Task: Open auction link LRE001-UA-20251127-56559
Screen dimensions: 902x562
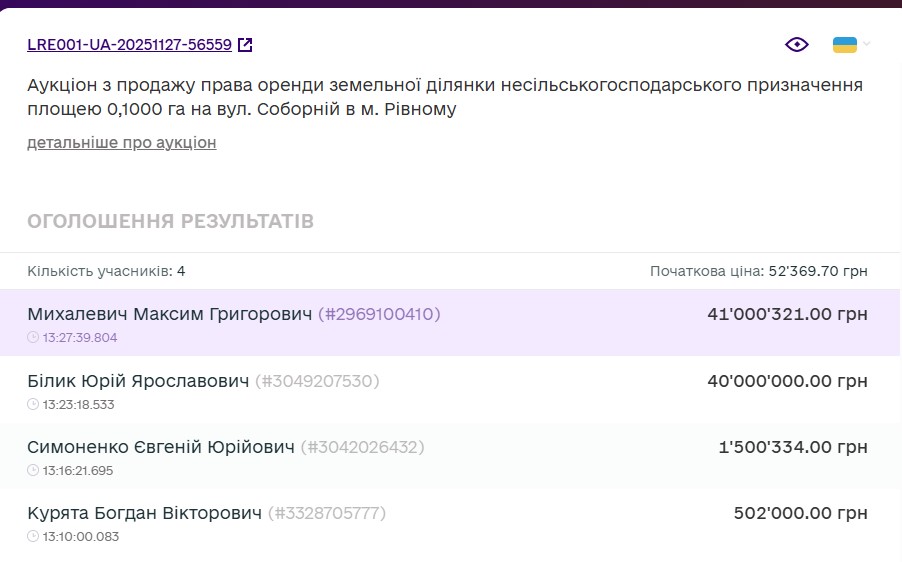Action: (129, 45)
